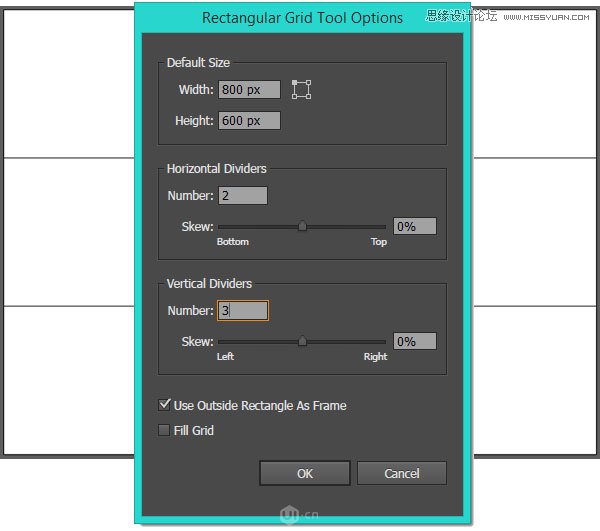Cancel the Rectangular Grid Tool Options dialog
The width and height of the screenshot is (600, 531).
pyautogui.click(x=401, y=473)
